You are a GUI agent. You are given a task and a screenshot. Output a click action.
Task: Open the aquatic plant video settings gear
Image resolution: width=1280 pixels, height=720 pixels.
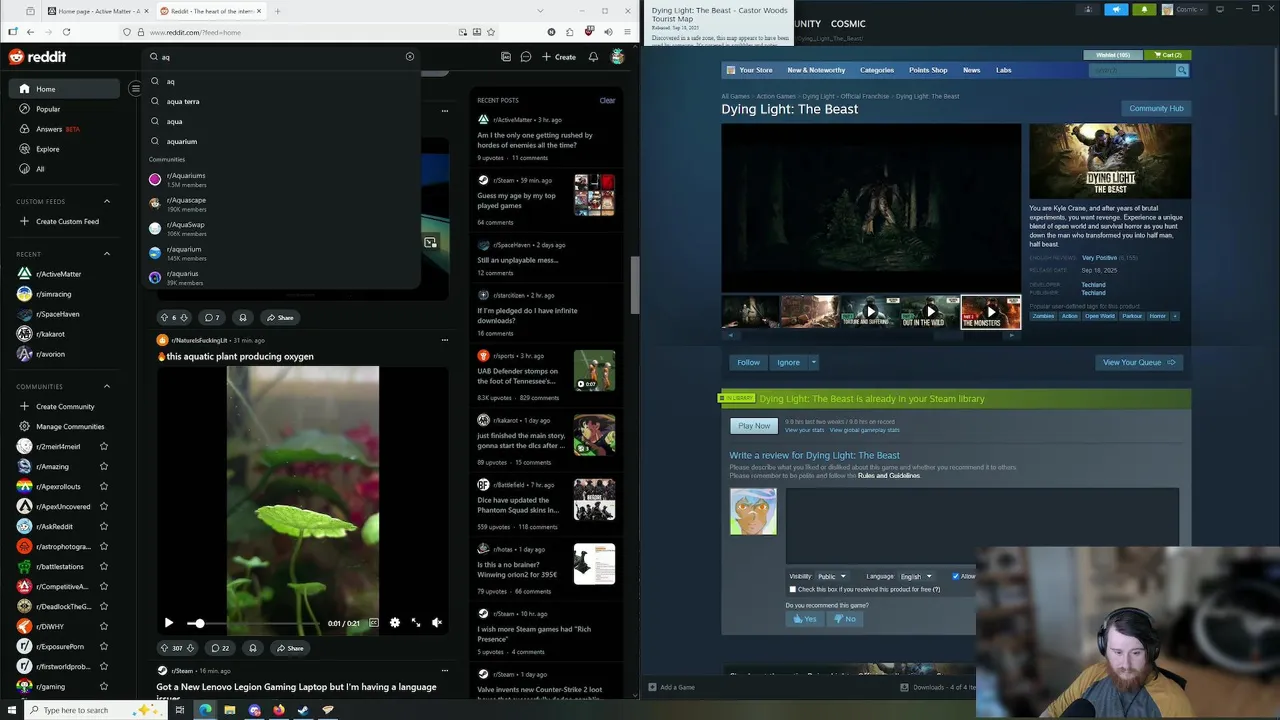pyautogui.click(x=395, y=623)
